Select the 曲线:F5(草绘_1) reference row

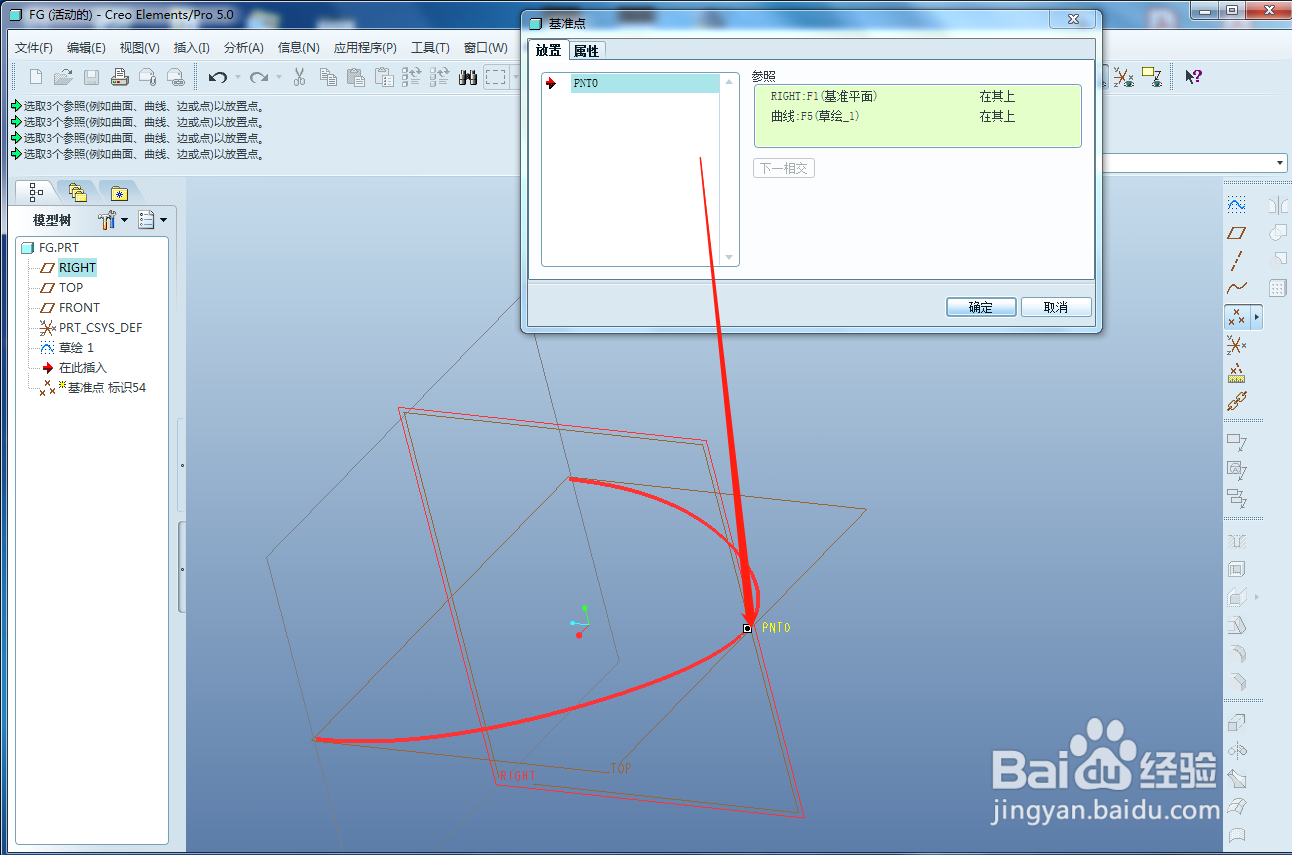point(917,116)
